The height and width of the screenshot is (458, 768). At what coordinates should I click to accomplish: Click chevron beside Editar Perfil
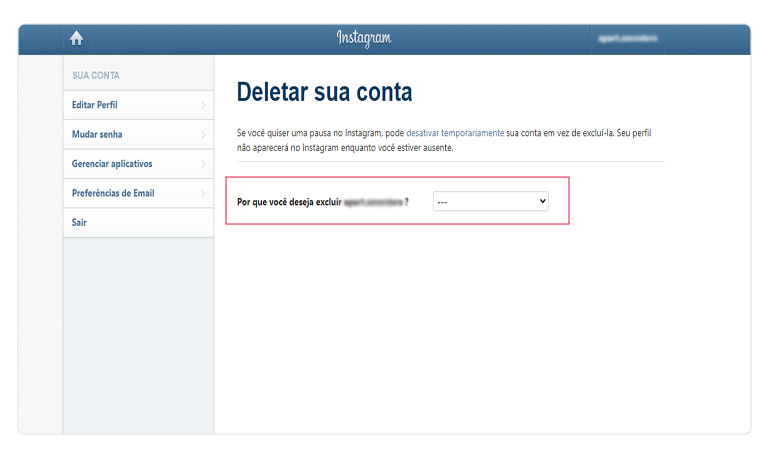pos(203,105)
